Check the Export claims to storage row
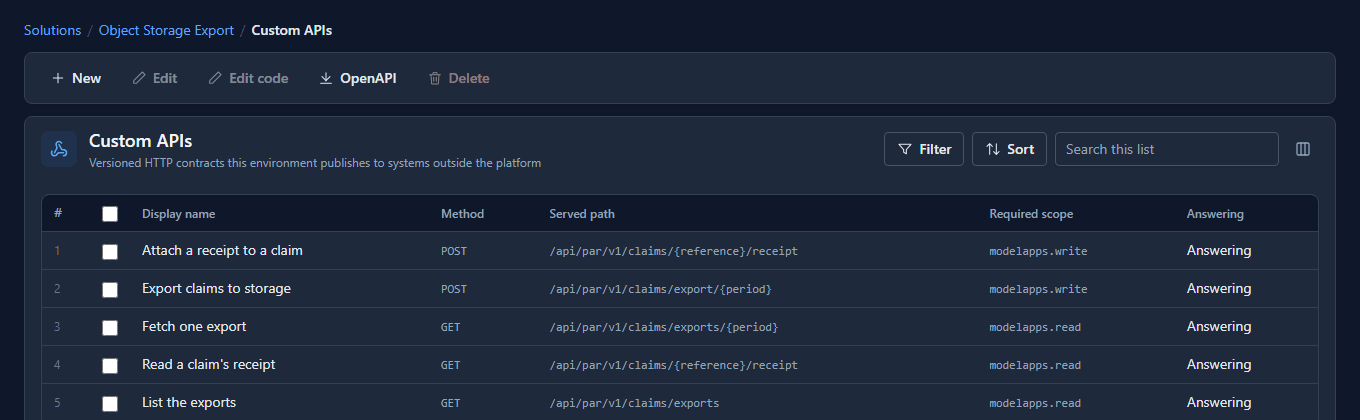Screen dimensions: 1360x420 pyautogui.click(x=110, y=290)
